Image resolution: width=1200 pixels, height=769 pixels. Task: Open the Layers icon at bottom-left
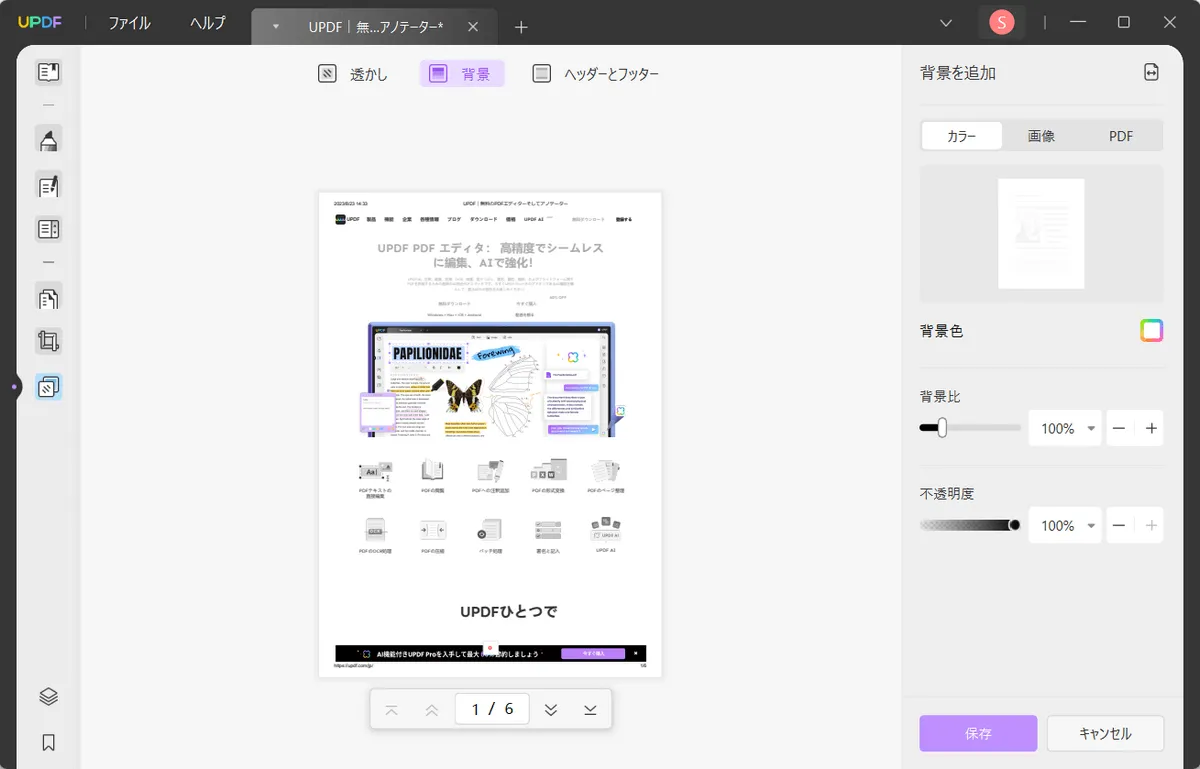coord(48,697)
